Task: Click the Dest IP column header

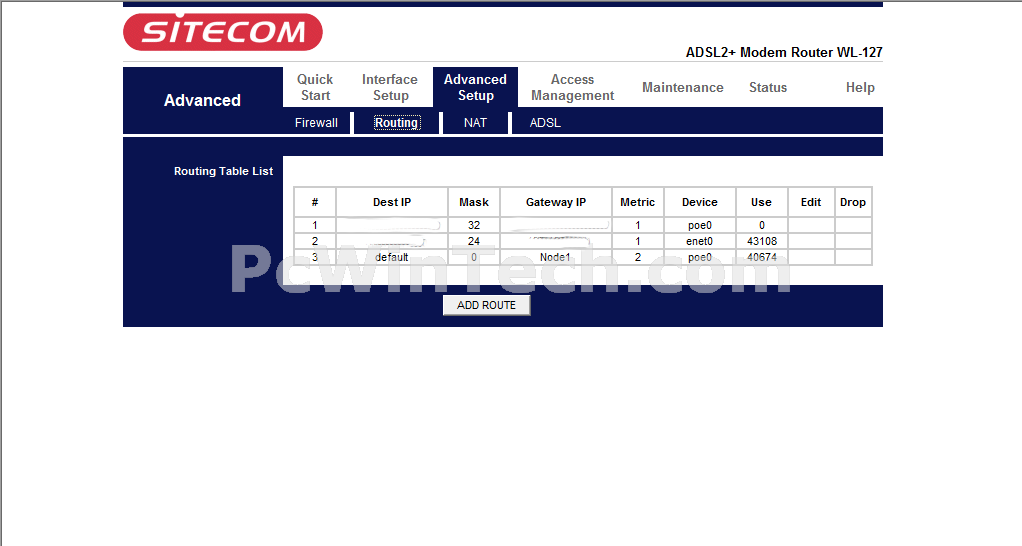Action: click(x=392, y=202)
